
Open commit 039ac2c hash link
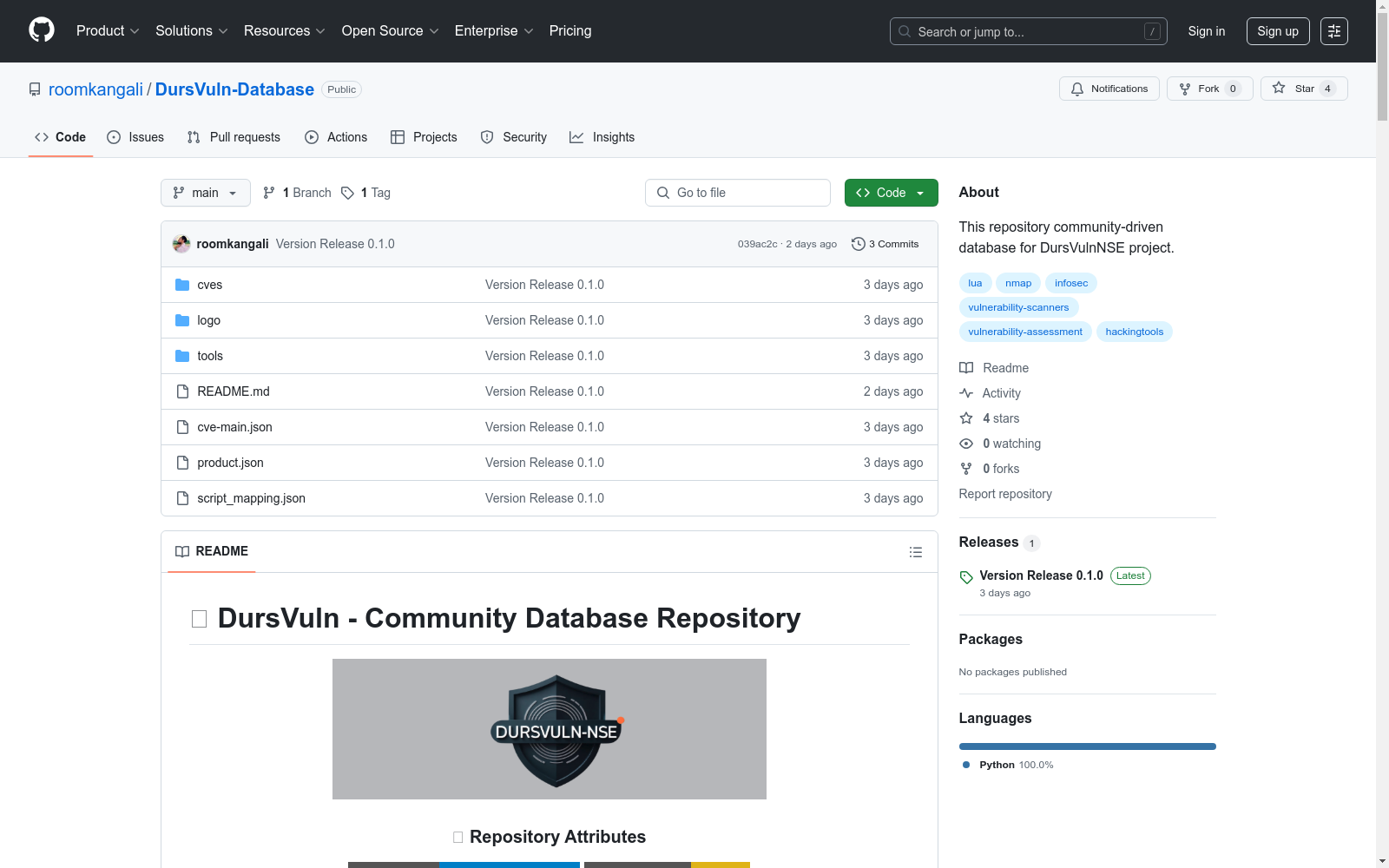point(758,244)
